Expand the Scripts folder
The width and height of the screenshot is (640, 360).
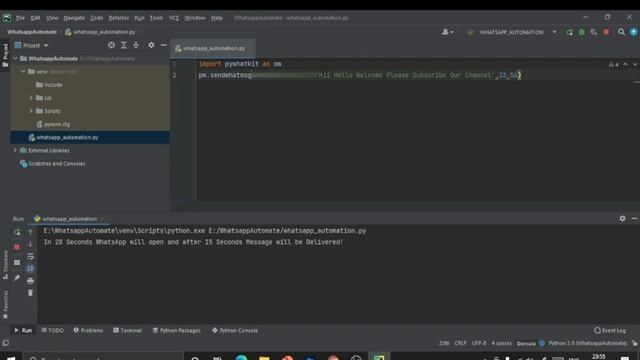[31, 111]
